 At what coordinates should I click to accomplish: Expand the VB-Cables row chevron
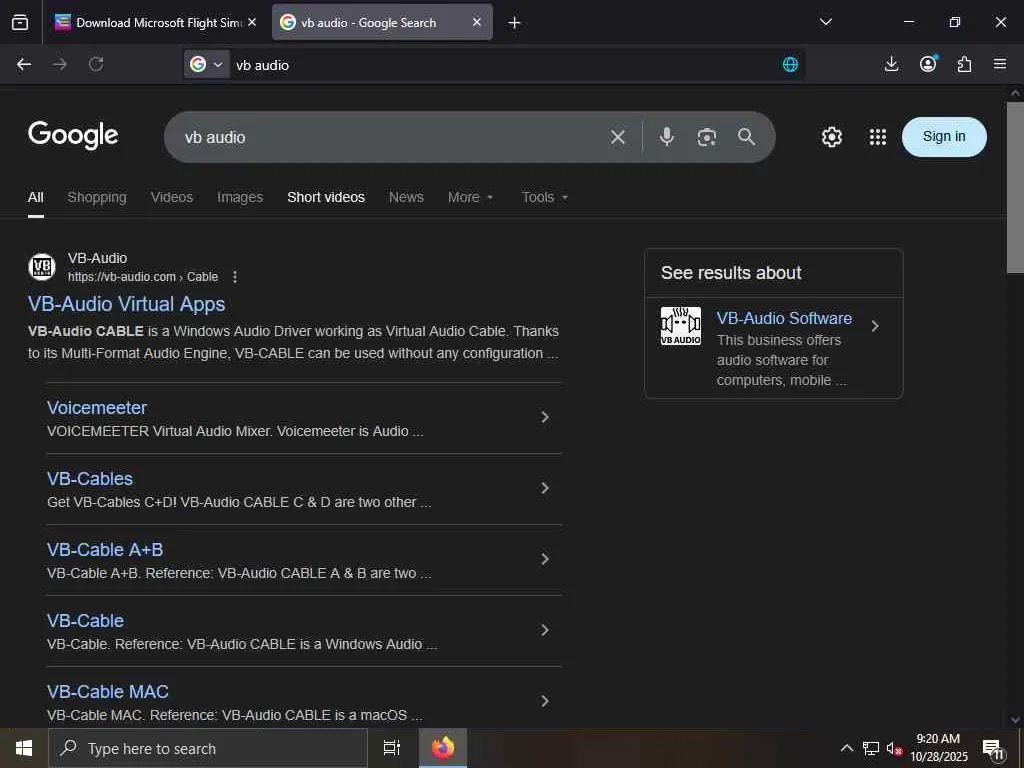click(x=545, y=488)
